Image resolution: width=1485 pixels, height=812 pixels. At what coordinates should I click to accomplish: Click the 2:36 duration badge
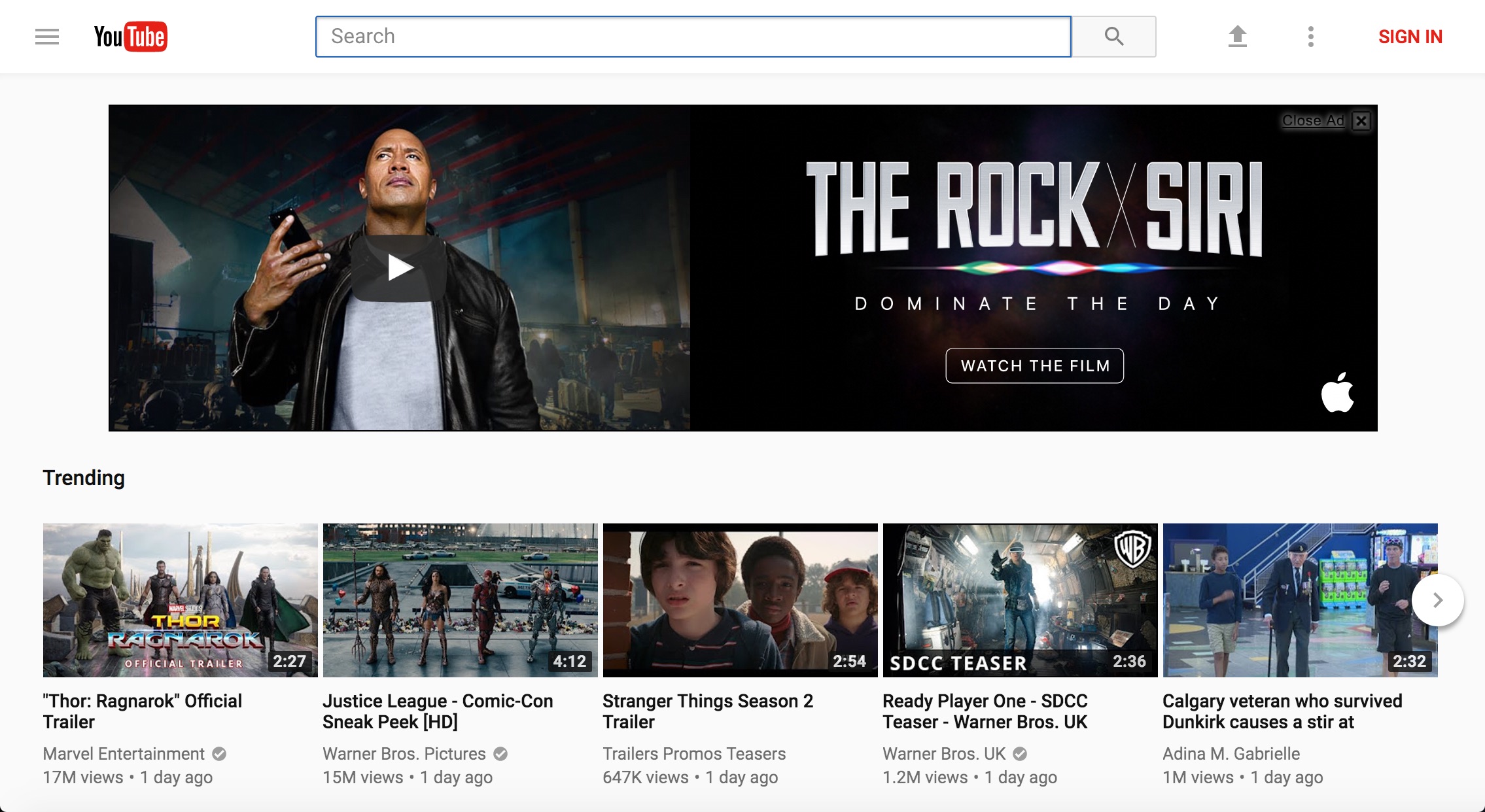[1130, 661]
